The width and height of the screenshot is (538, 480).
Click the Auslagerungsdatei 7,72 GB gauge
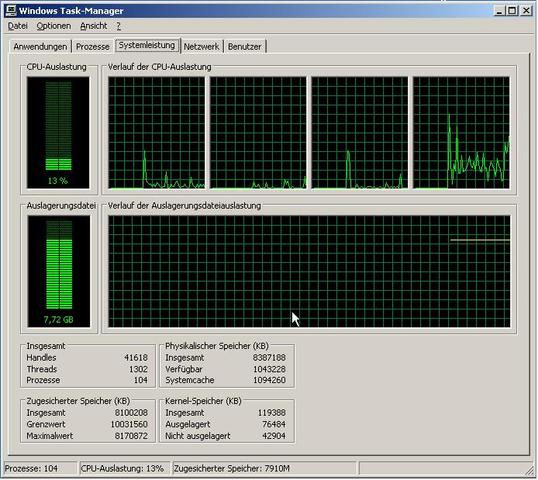(59, 271)
